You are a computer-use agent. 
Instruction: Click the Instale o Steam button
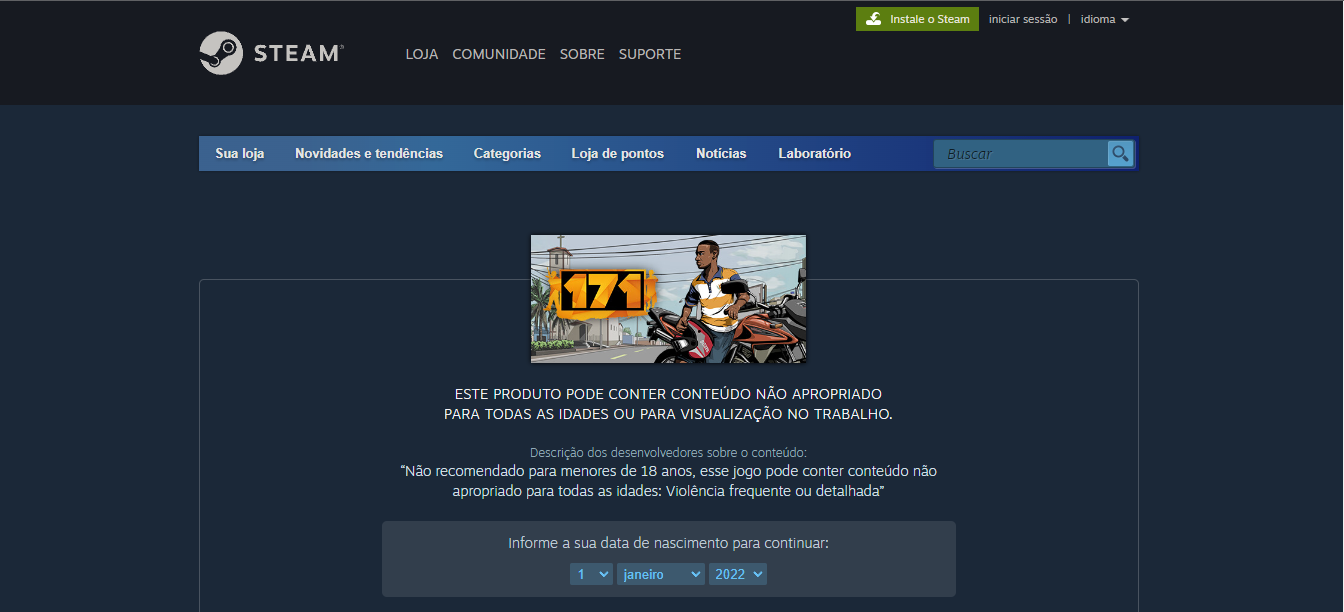[x=917, y=19]
